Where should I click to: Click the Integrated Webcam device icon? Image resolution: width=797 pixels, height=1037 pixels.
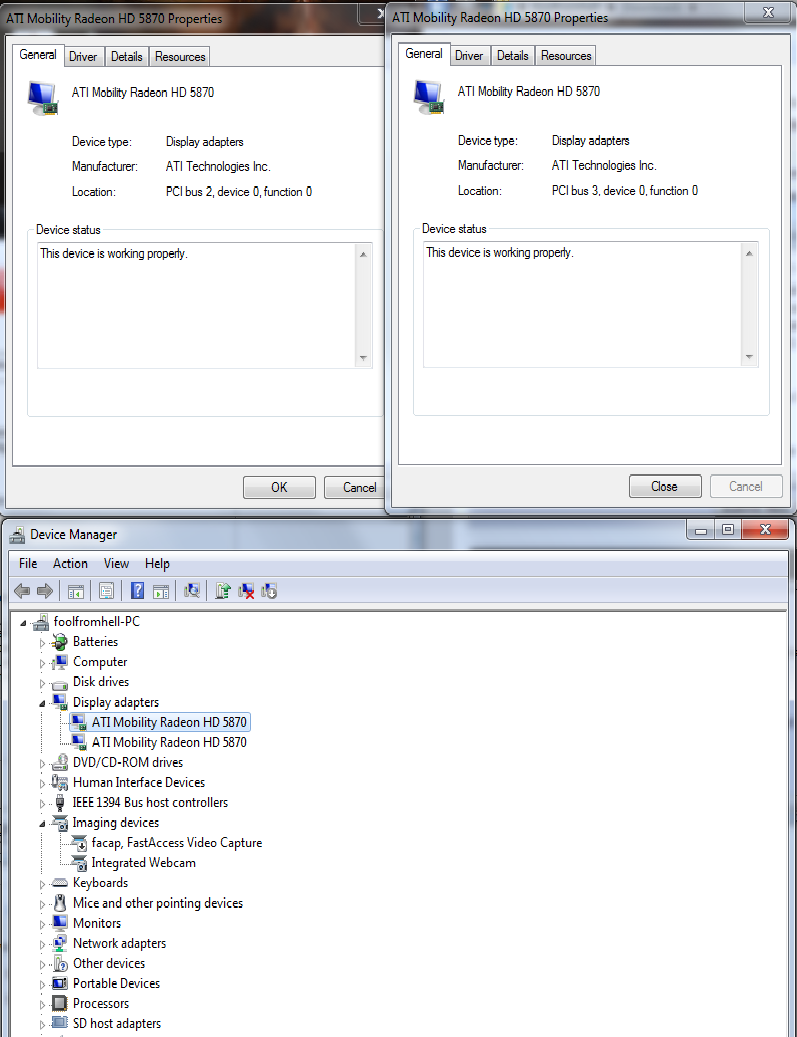pos(79,863)
